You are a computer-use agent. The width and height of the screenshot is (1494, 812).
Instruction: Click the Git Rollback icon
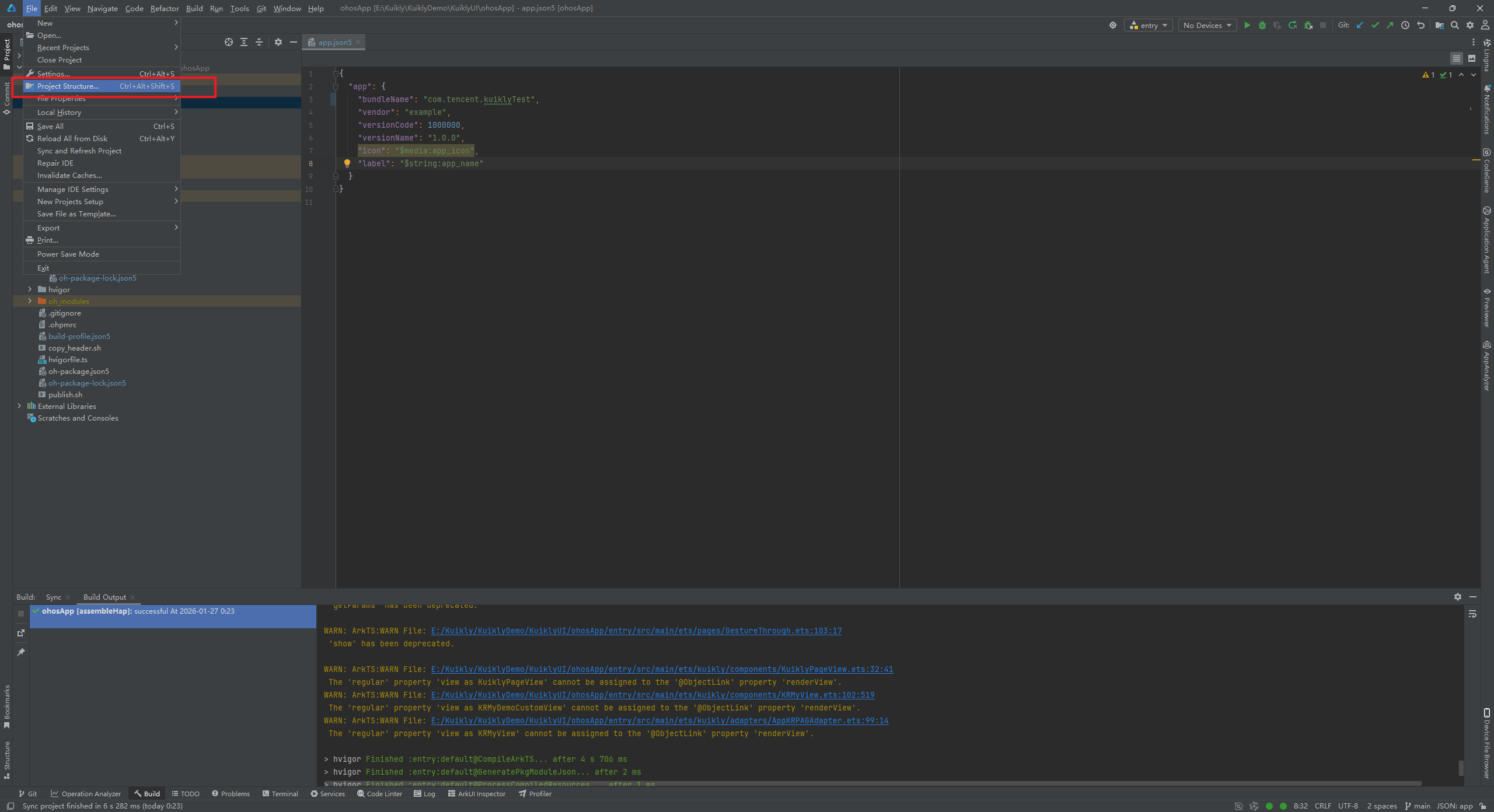pyautogui.click(x=1421, y=25)
